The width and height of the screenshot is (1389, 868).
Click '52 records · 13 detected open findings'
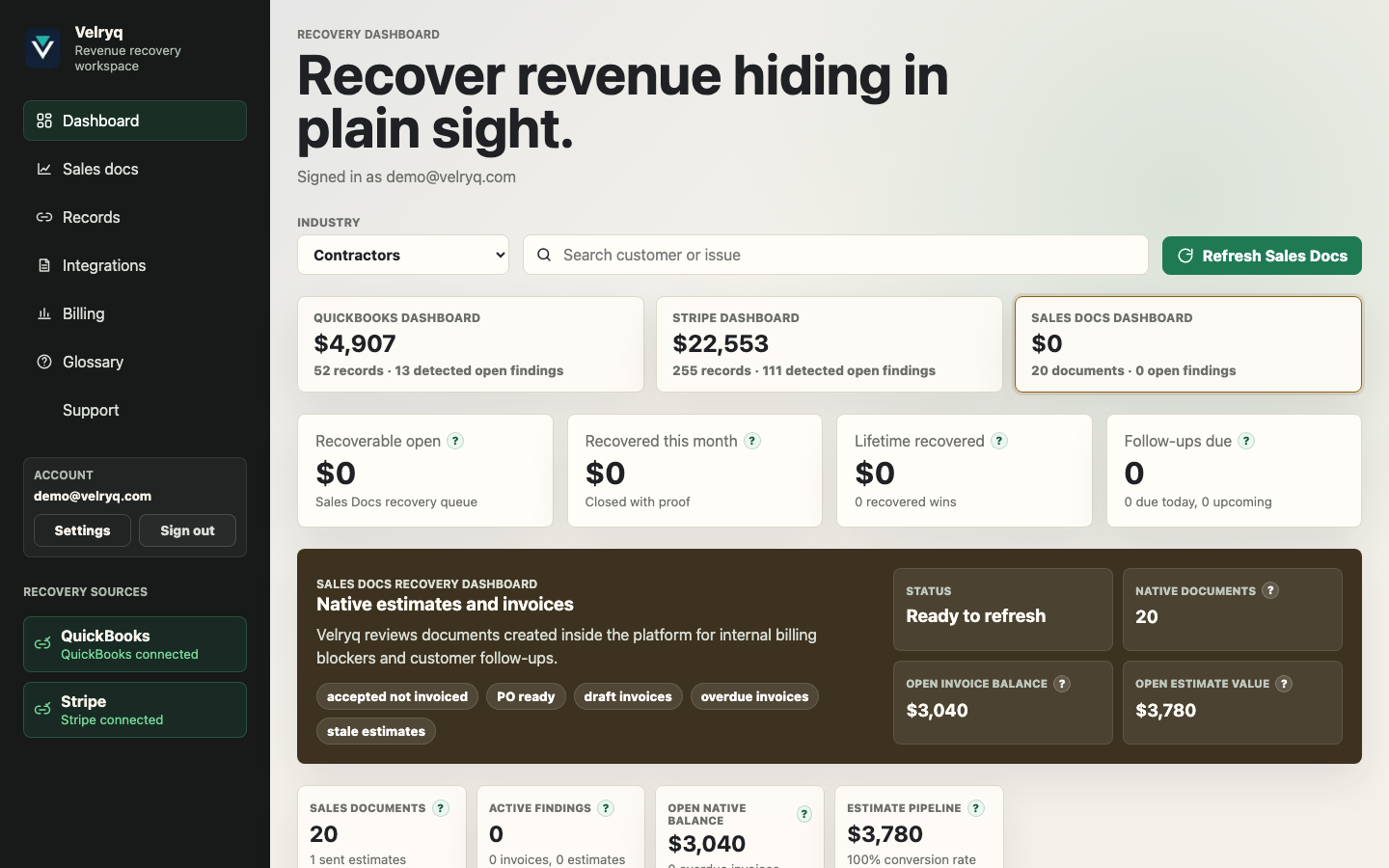pyautogui.click(x=439, y=370)
